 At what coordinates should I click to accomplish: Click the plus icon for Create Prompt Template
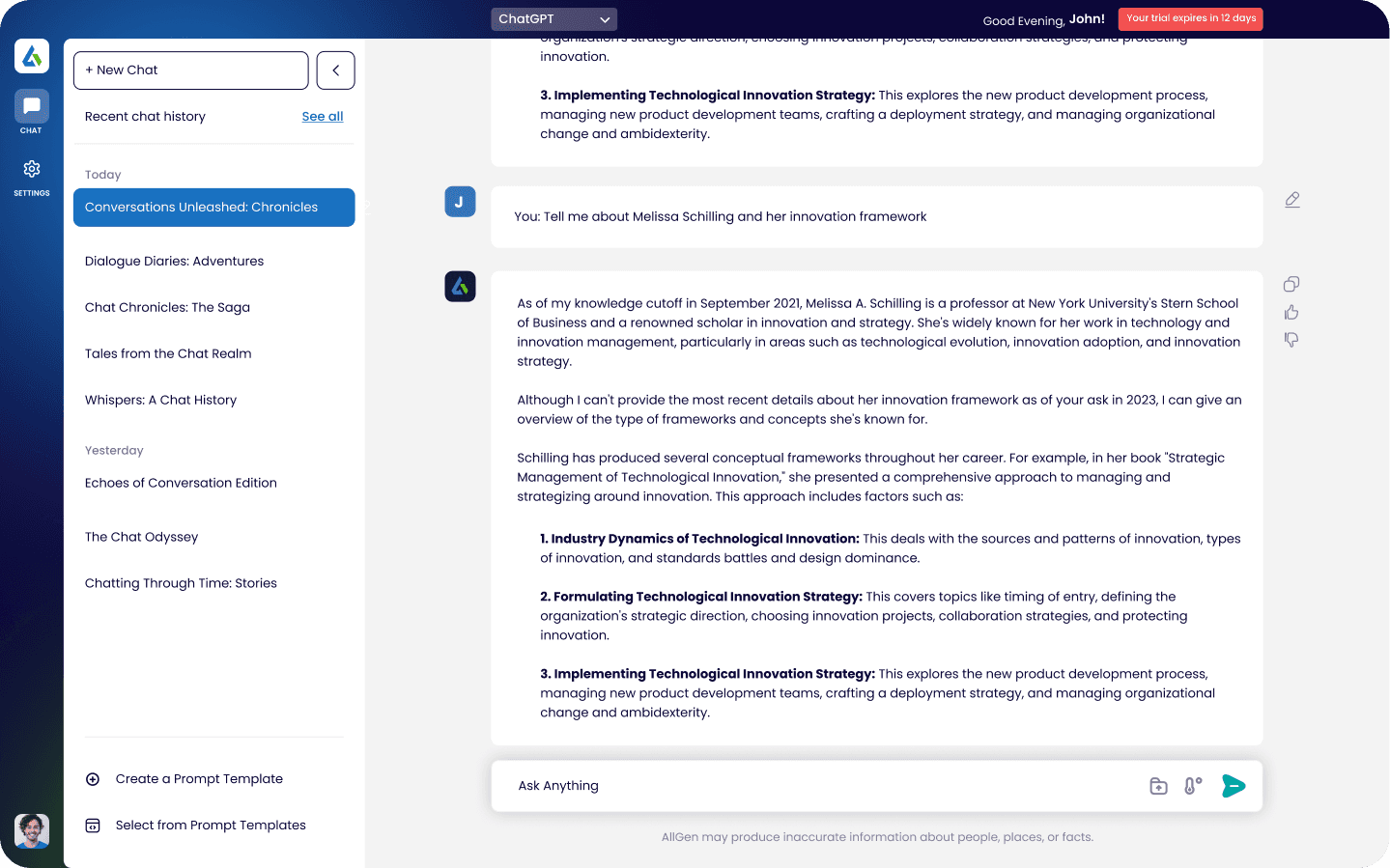tap(93, 779)
